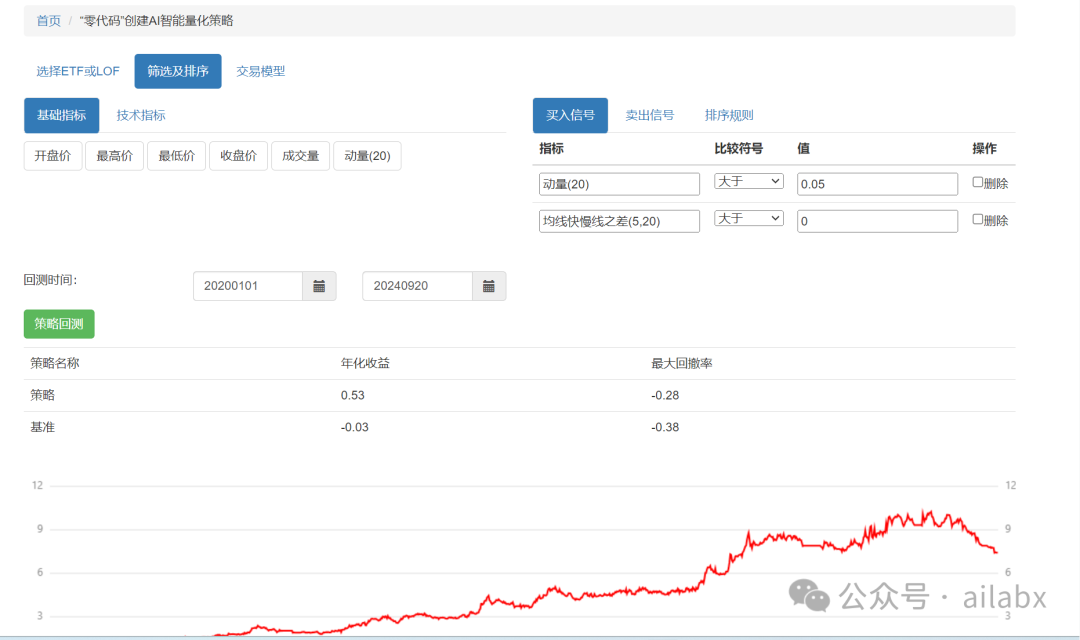Select the 买入信号 tab
Screen dimensions: 1080x640
click(570, 115)
